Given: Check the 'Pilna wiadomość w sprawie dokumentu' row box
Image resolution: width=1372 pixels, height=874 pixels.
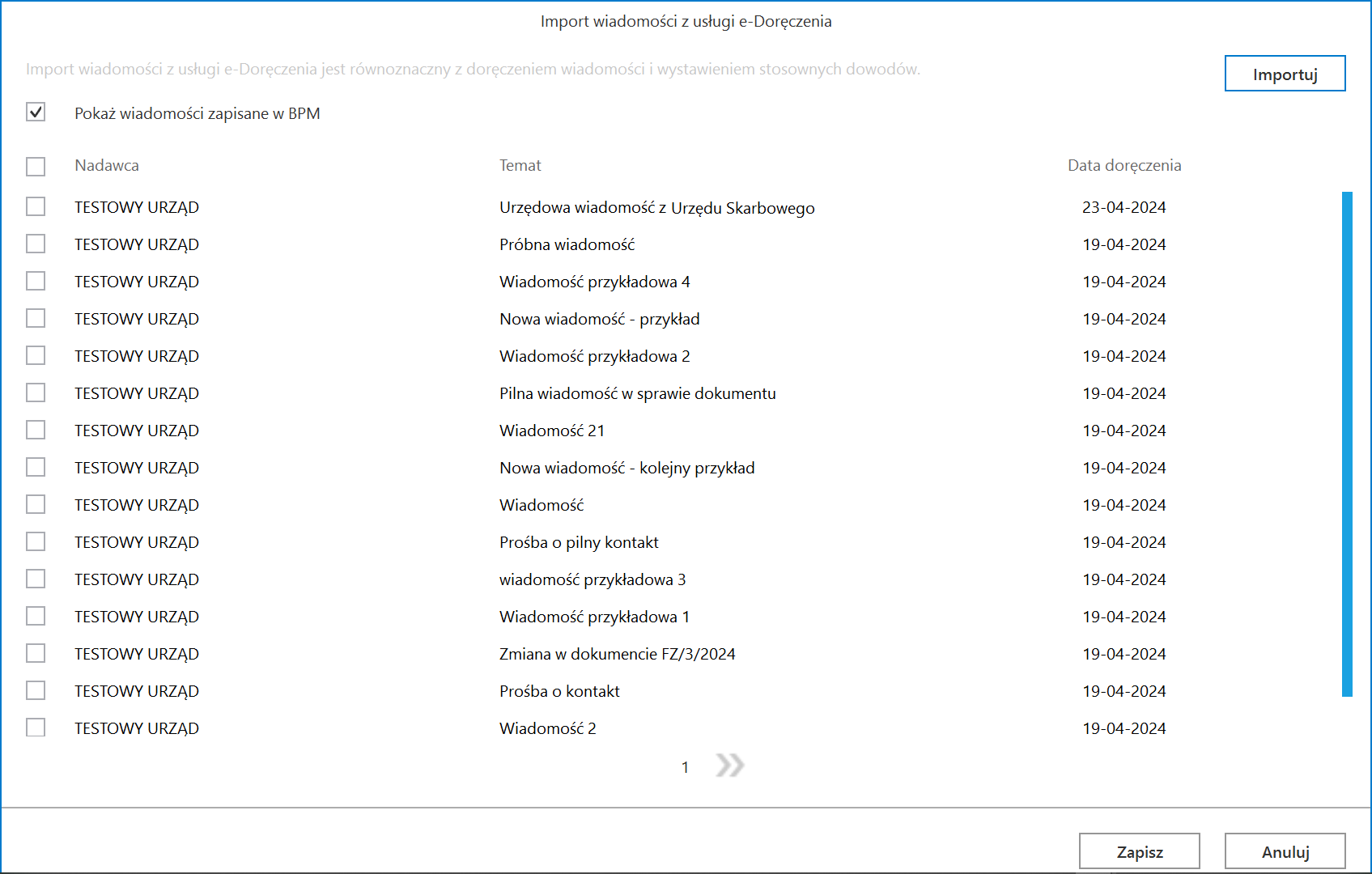Looking at the screenshot, I should pos(36,393).
